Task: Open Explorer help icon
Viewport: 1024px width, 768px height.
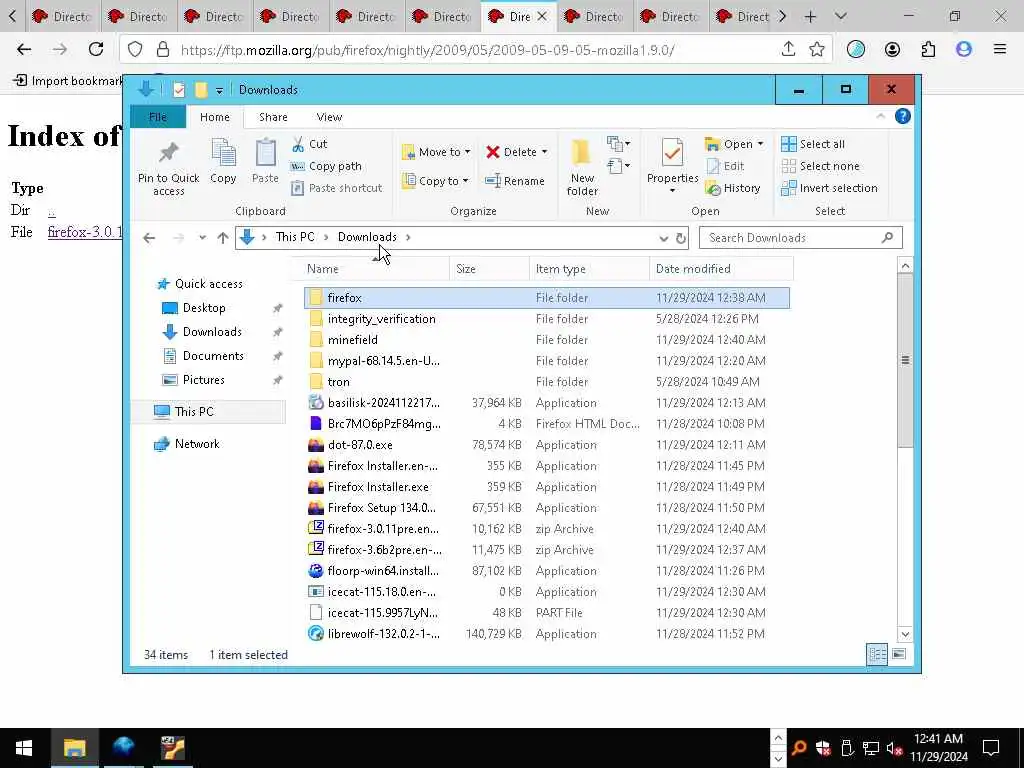Action: coord(903,116)
